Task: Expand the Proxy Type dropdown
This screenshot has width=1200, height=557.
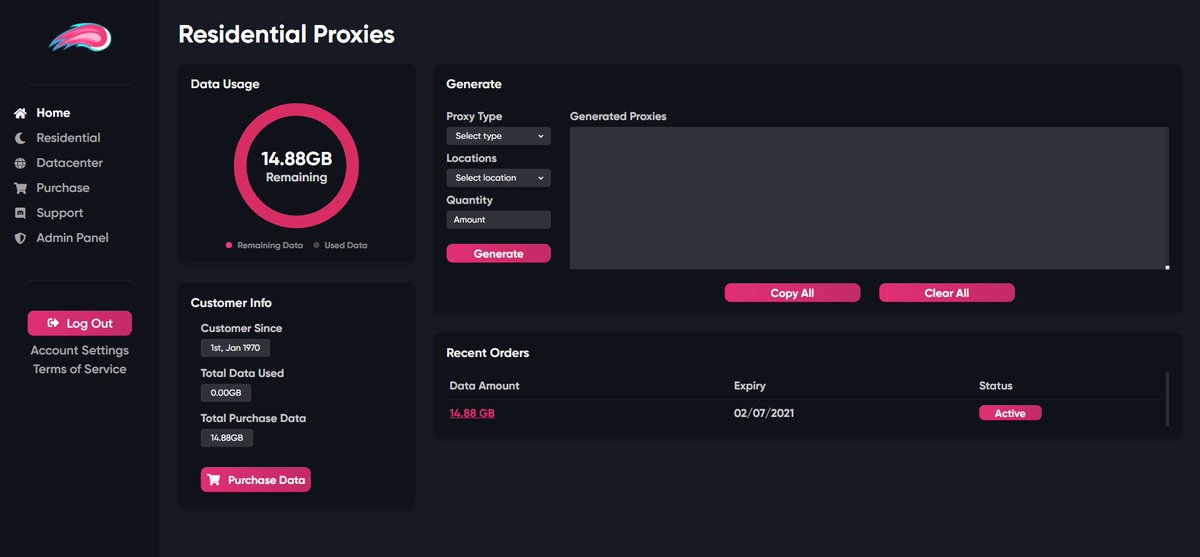Action: pos(498,136)
